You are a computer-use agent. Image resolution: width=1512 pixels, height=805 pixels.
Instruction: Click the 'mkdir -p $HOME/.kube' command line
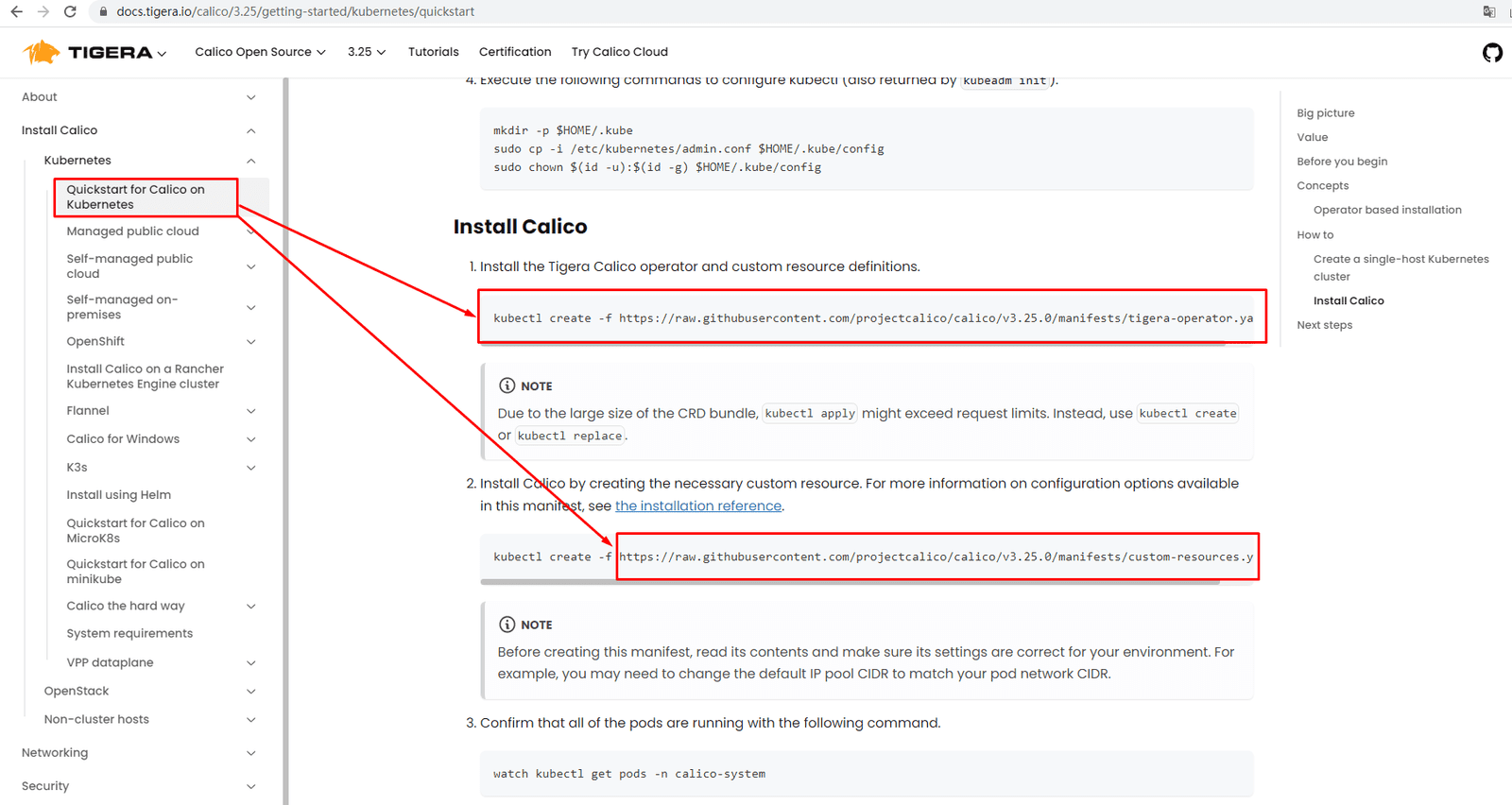pos(563,130)
